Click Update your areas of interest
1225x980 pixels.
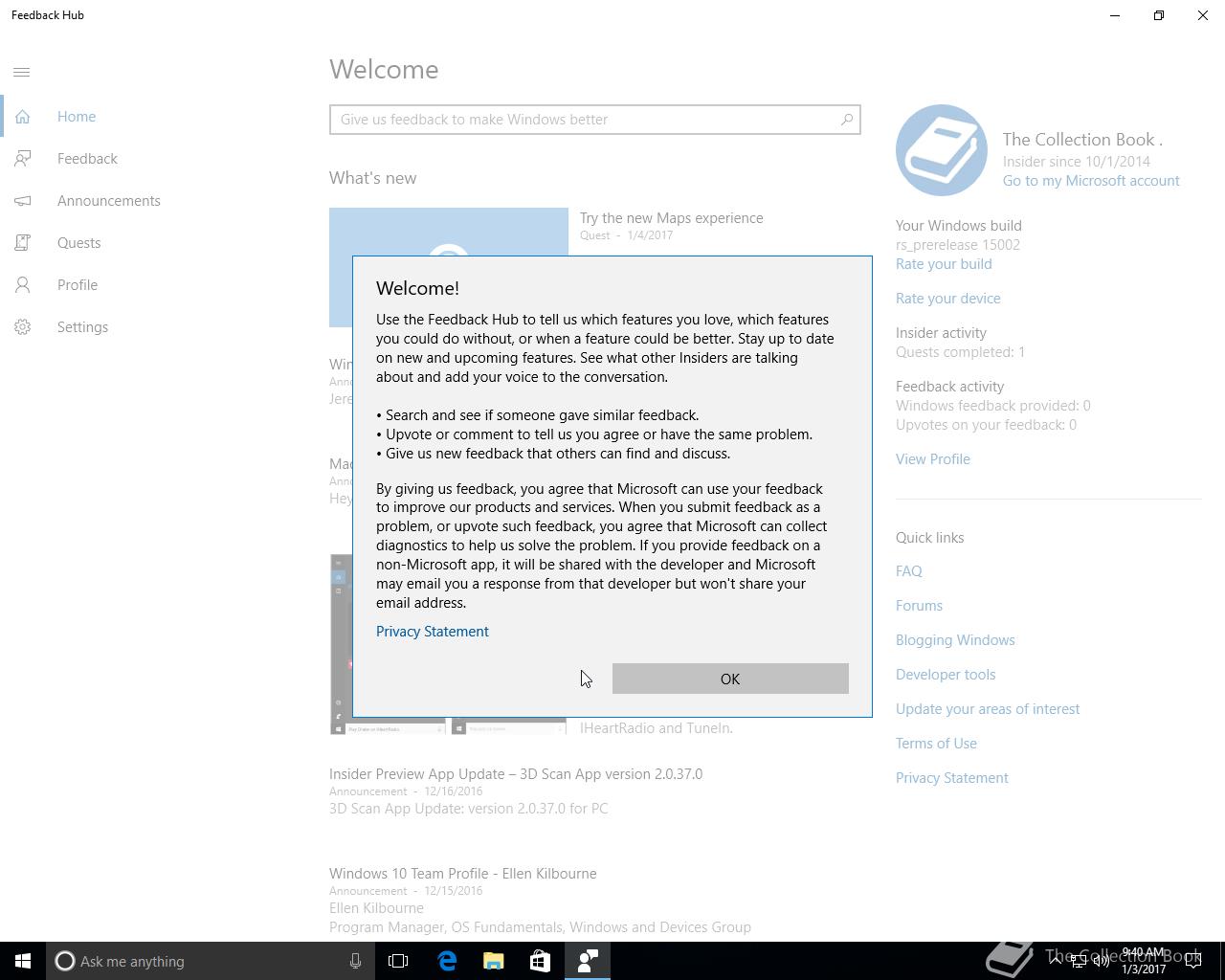click(988, 709)
